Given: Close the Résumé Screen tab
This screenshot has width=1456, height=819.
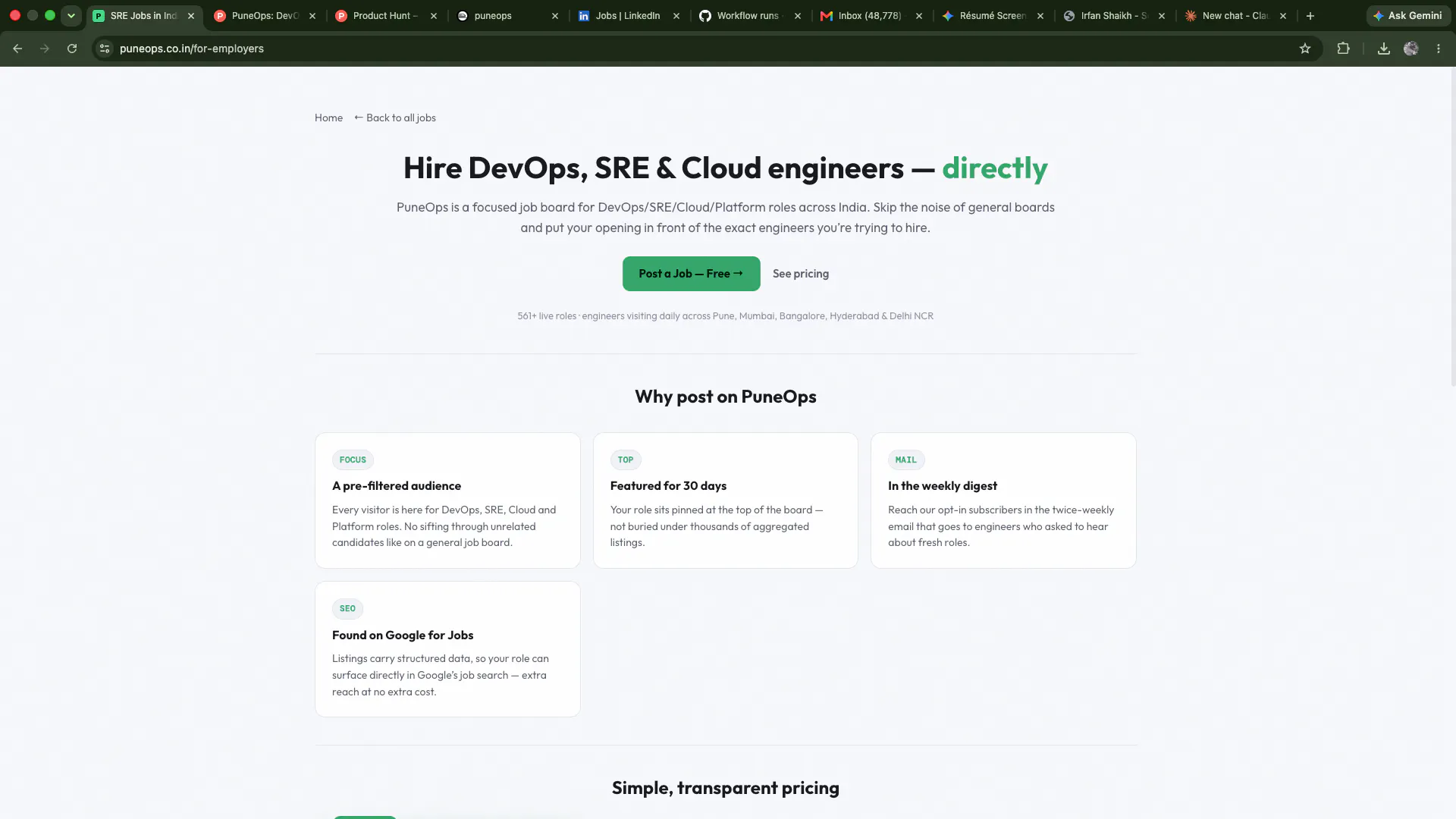Looking at the screenshot, I should [x=1040, y=16].
